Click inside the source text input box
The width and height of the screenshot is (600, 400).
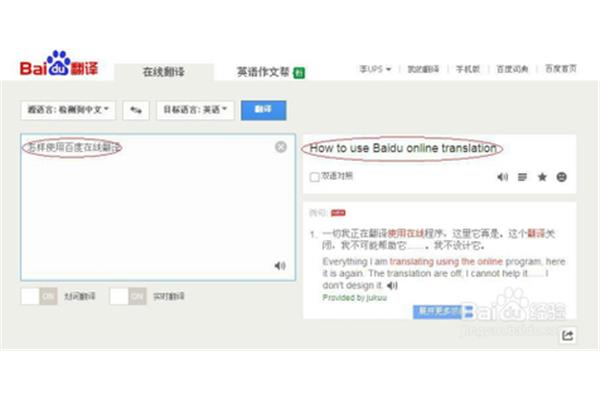coord(158,207)
